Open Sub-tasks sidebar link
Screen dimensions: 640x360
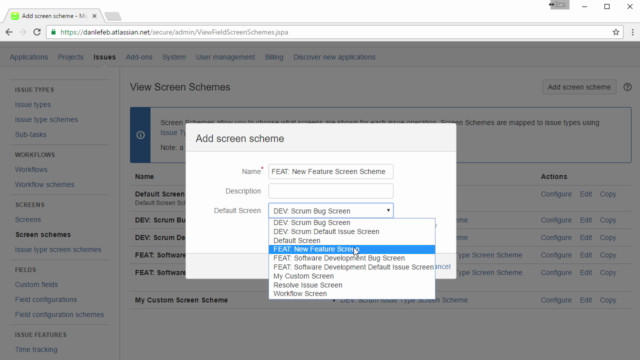[31, 134]
